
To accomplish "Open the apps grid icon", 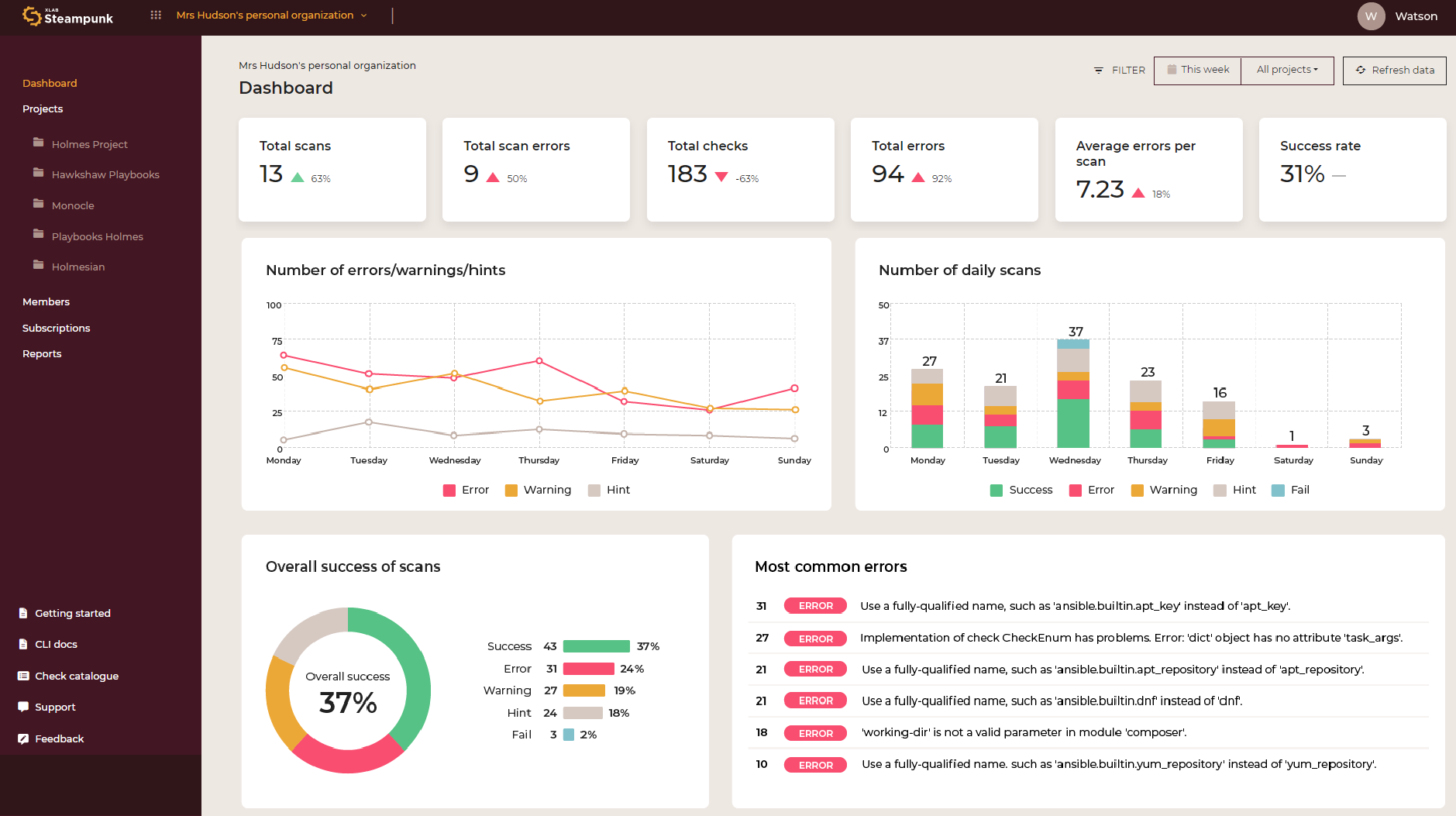I will pyautogui.click(x=156, y=15).
